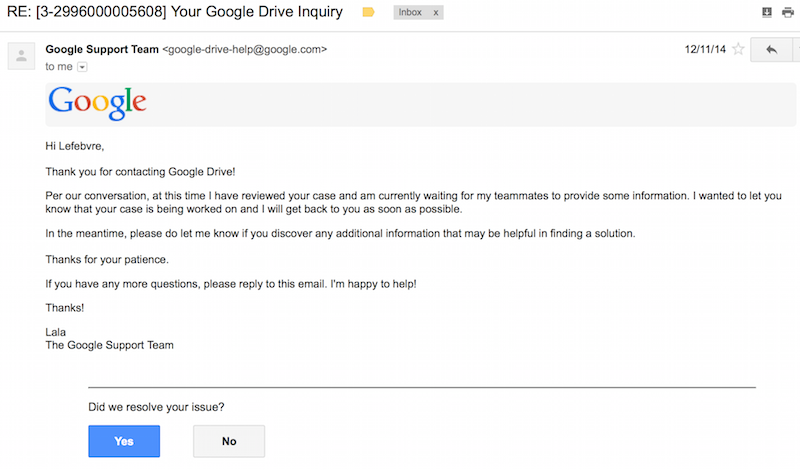Click Yes to confirm issue resolved
This screenshot has width=800, height=470.
(124, 441)
